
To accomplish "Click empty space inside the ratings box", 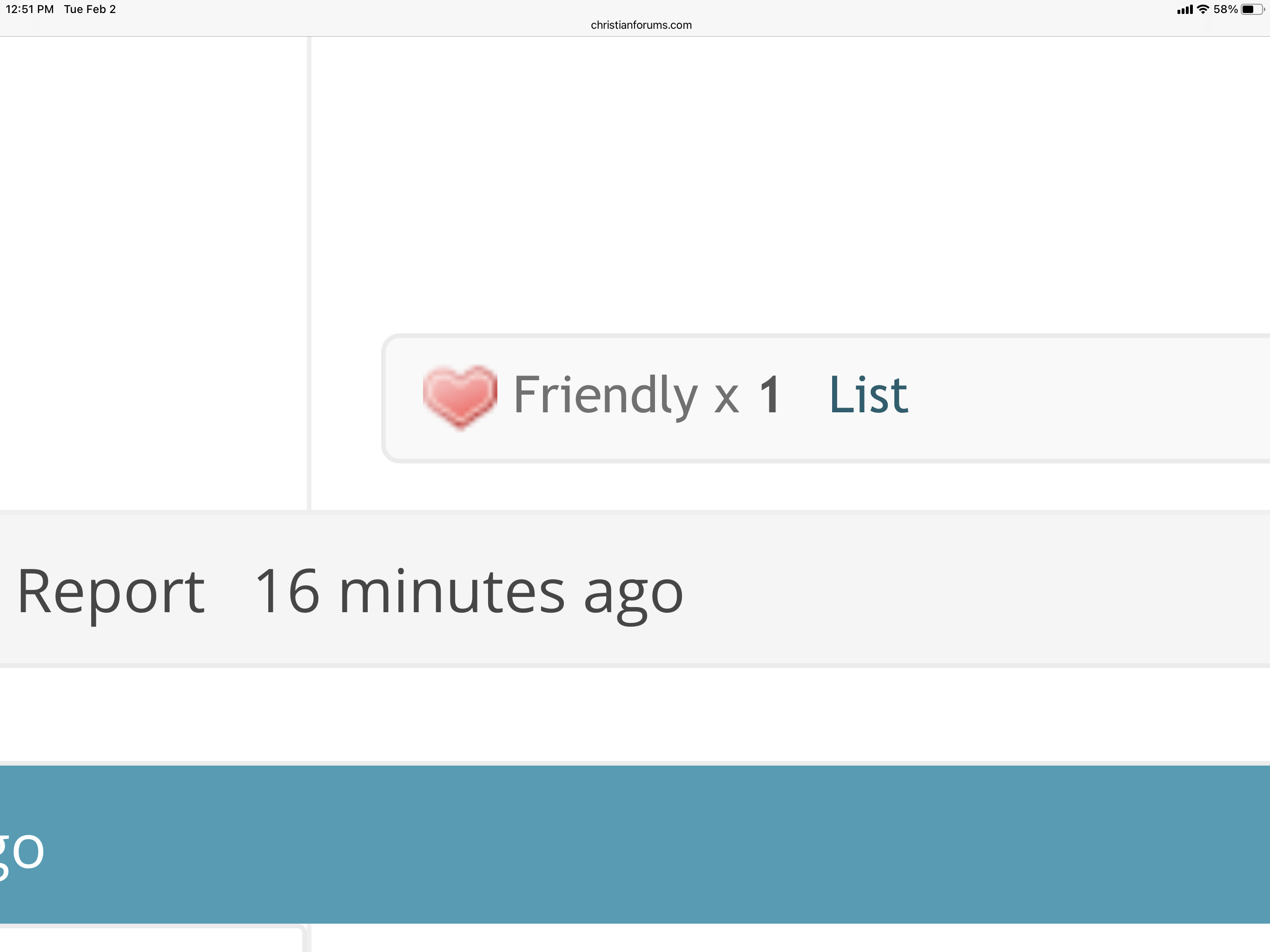I will [1091, 397].
